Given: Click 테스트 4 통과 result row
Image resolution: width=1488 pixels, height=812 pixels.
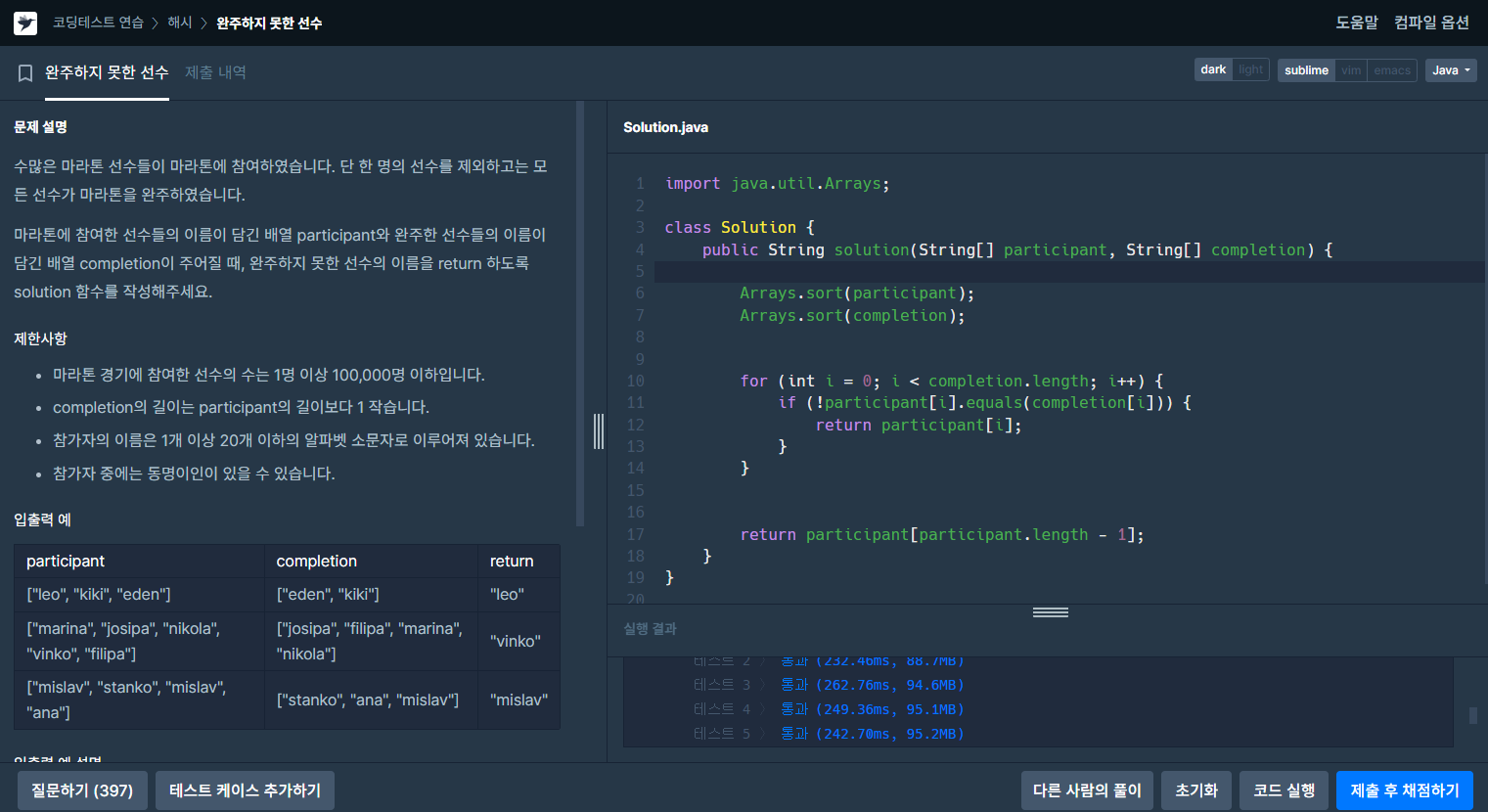Looking at the screenshot, I should [x=829, y=709].
